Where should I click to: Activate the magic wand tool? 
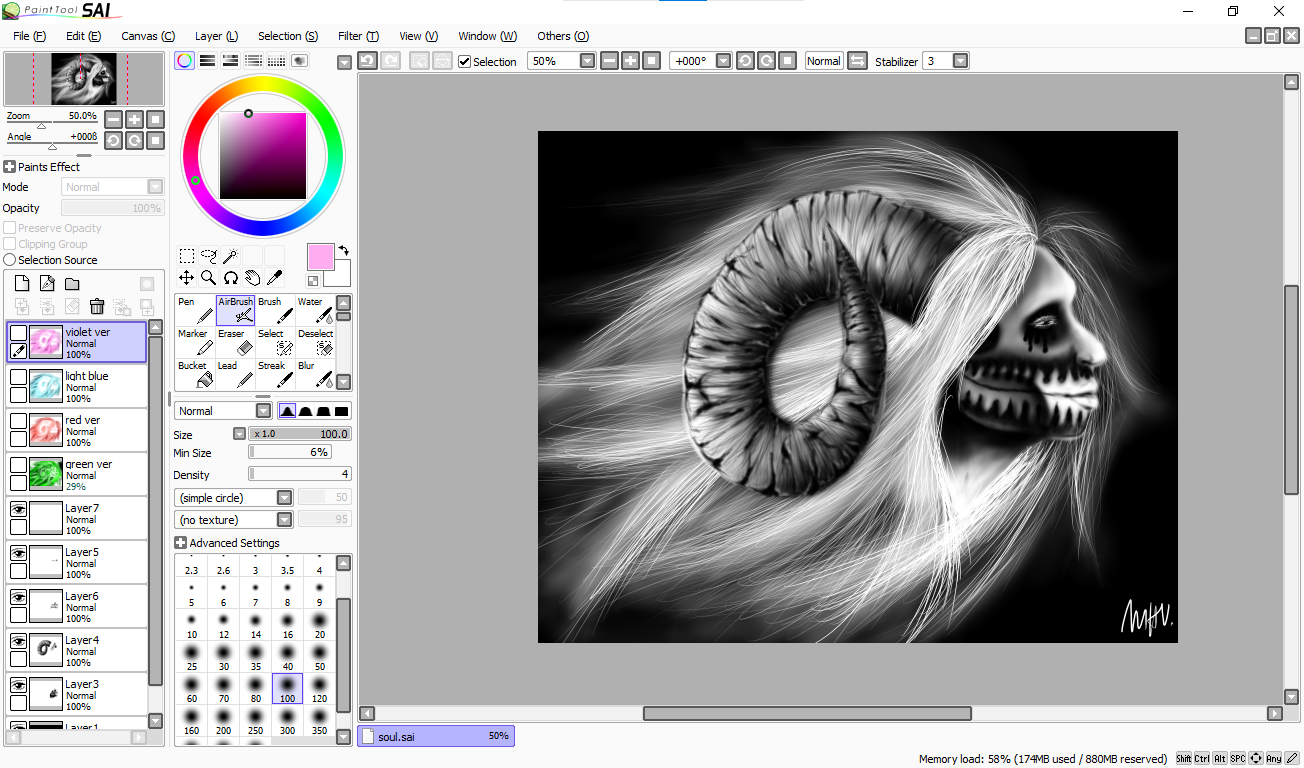point(231,256)
